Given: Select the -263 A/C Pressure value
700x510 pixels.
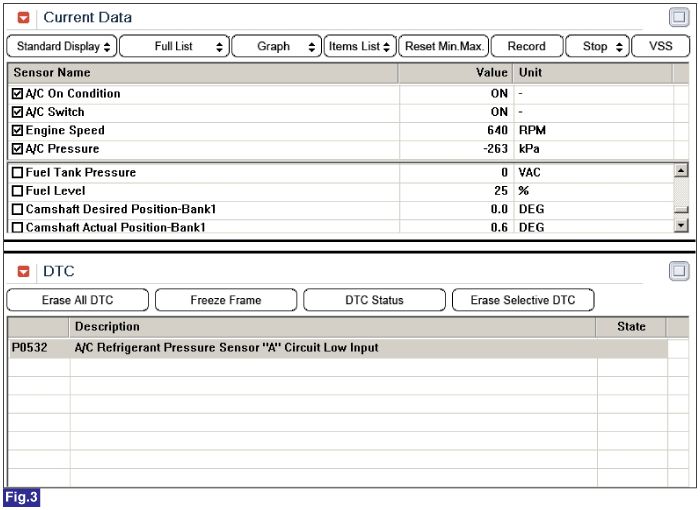Looking at the screenshot, I should [496, 149].
